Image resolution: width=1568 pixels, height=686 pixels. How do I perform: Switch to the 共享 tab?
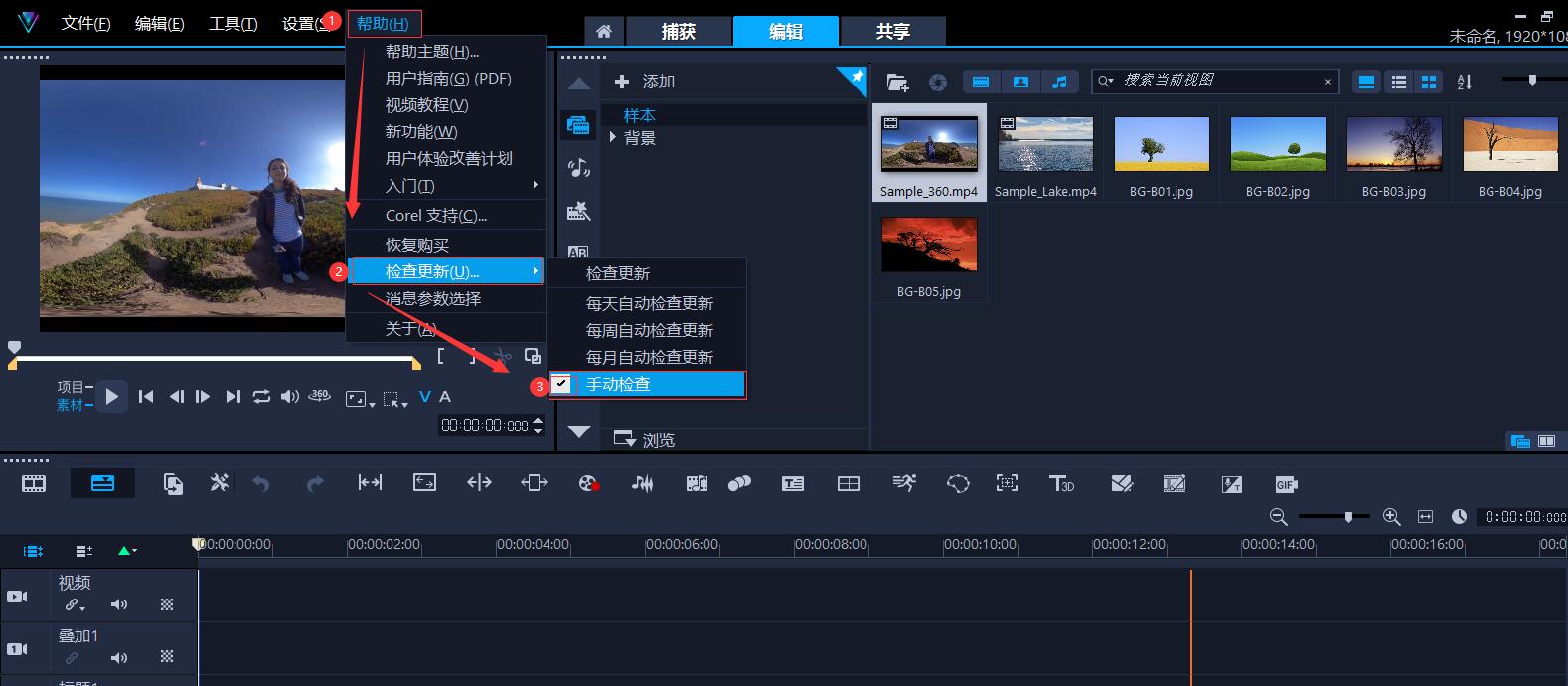click(x=892, y=31)
